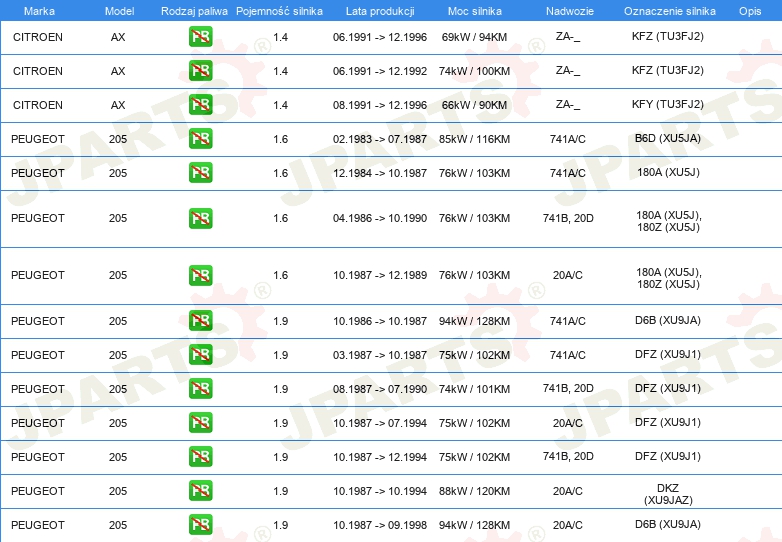Select the 10.1987 -> 09.1998 production years cell
The height and width of the screenshot is (542, 782).
(x=380, y=525)
